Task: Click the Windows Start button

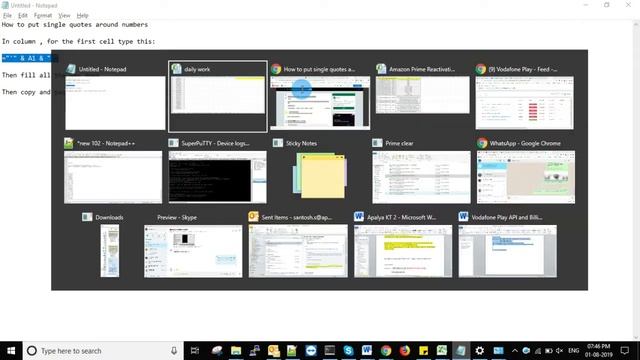Action: pos(11,351)
